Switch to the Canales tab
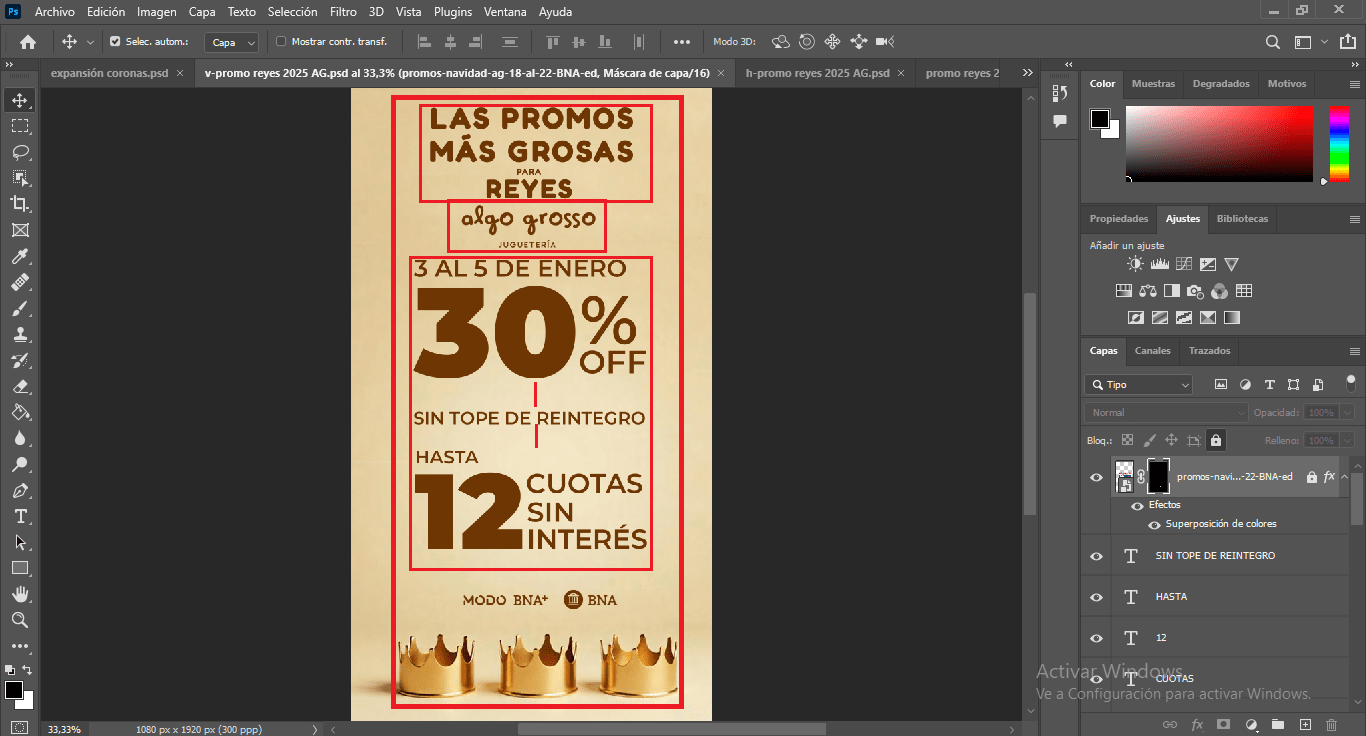 pyautogui.click(x=1152, y=351)
